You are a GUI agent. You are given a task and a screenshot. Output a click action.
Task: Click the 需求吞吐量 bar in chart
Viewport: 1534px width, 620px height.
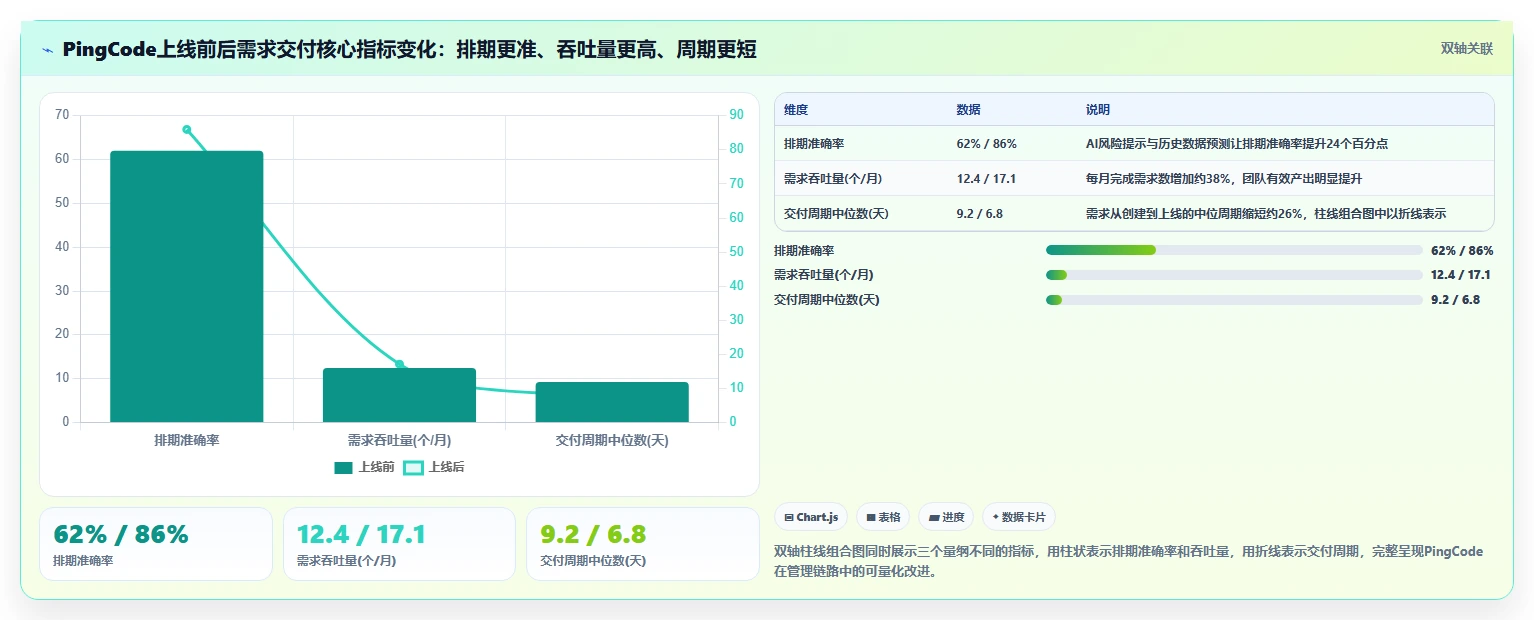(x=399, y=395)
